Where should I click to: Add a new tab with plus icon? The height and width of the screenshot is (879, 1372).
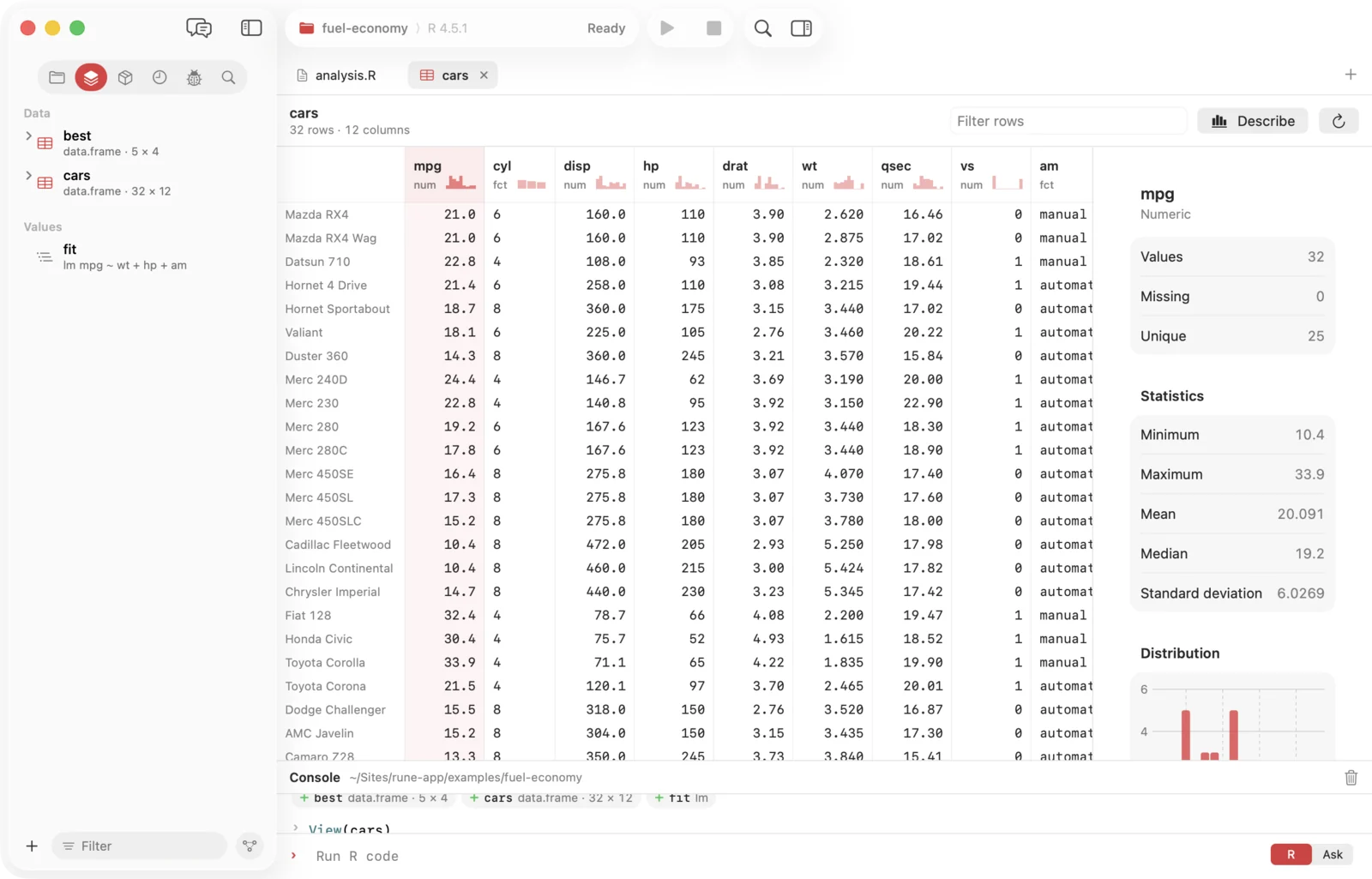point(1351,75)
